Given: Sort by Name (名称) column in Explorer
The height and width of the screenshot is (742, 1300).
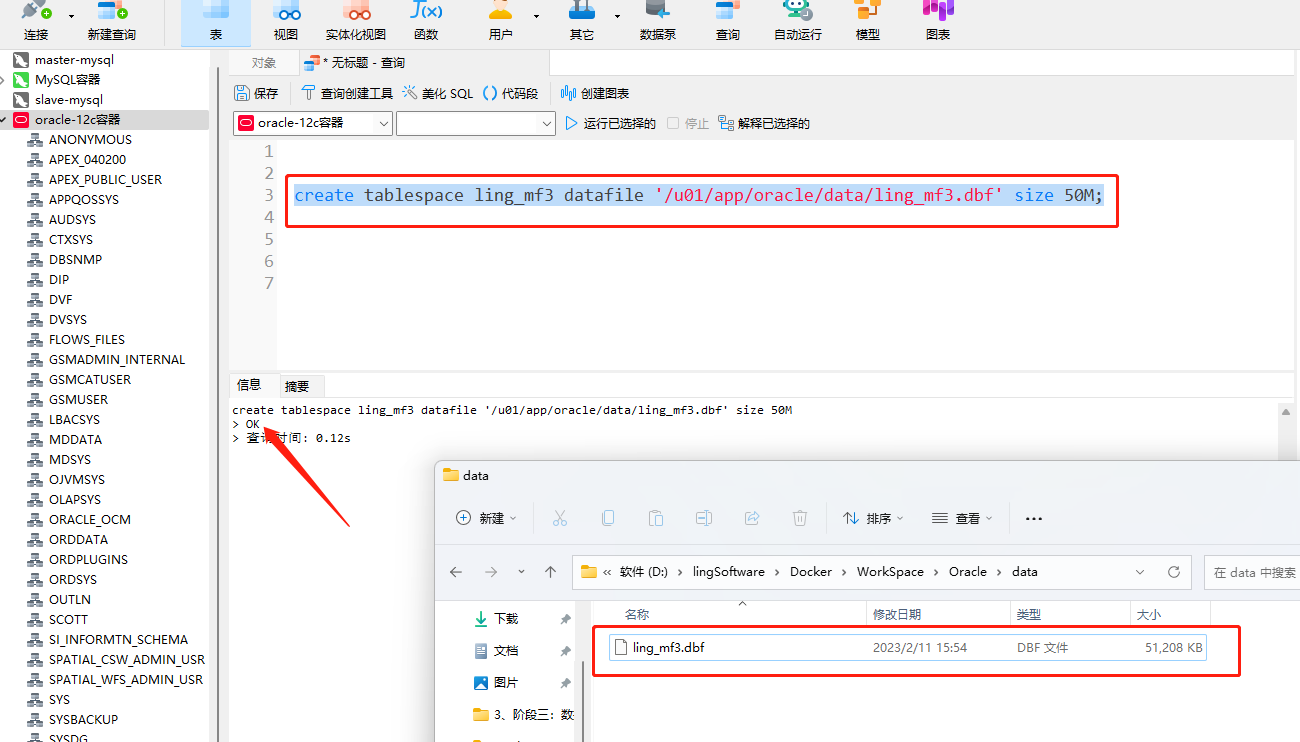Looking at the screenshot, I should click(637, 614).
